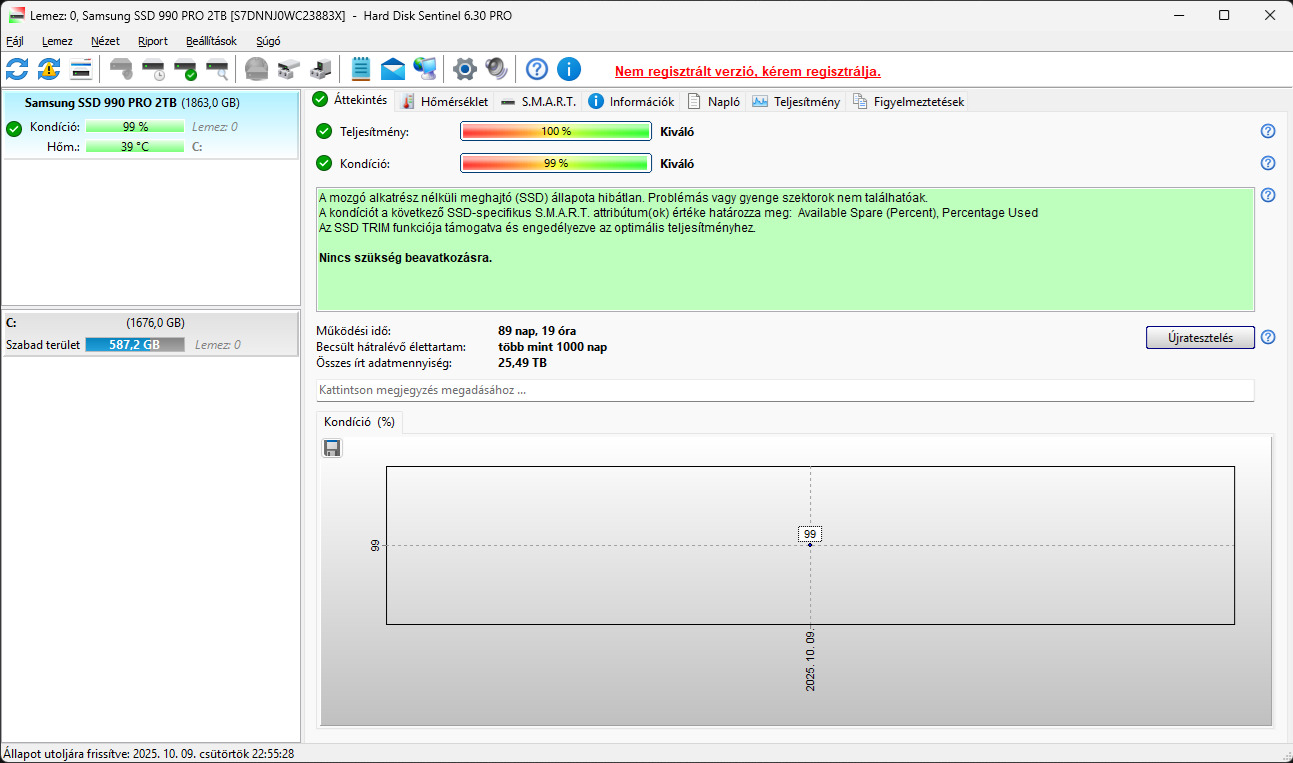Click the second drive-with-blocks icon beside the notepad
This screenshot has width=1293, height=763.
[321, 69]
